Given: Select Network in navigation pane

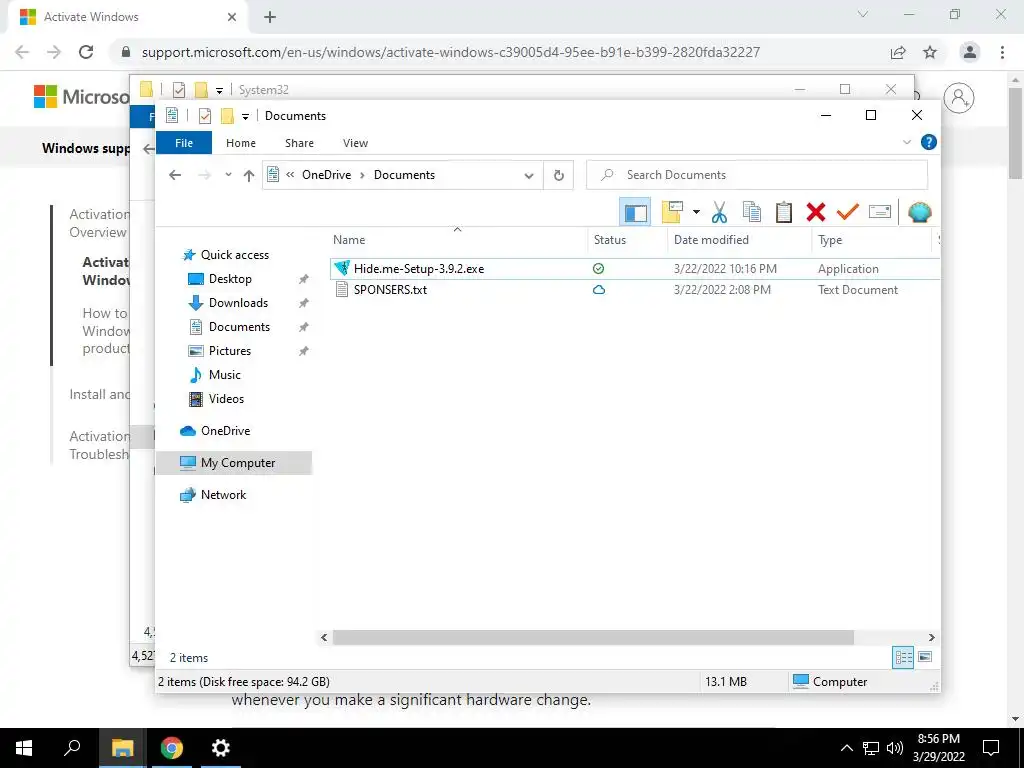Looking at the screenshot, I should pos(223,495).
